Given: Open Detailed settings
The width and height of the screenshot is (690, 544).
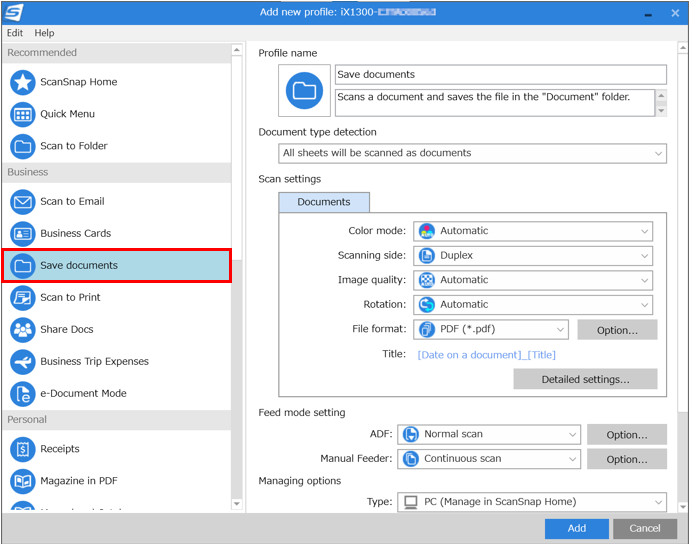Looking at the screenshot, I should [585, 379].
